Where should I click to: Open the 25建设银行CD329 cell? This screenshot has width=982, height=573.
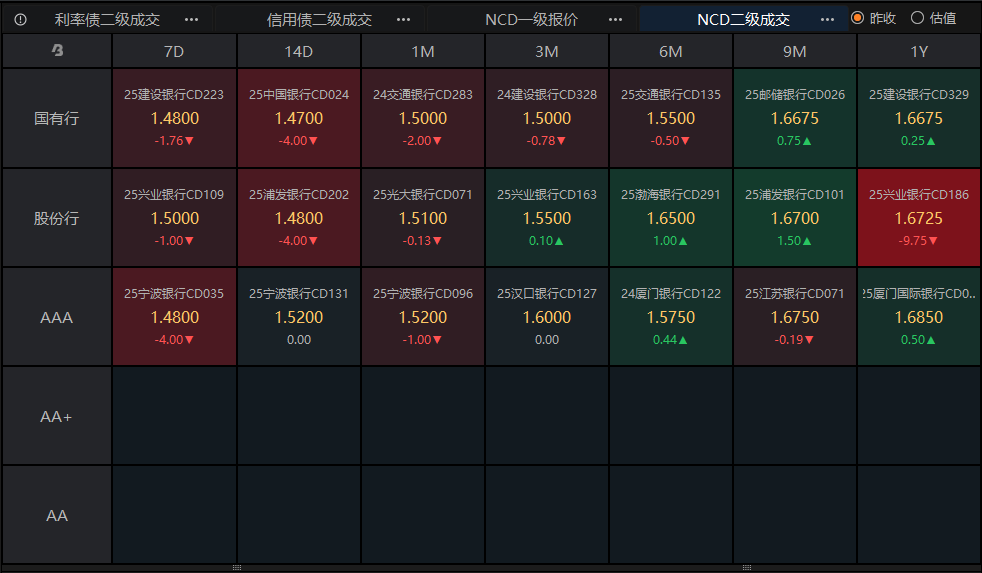click(919, 118)
